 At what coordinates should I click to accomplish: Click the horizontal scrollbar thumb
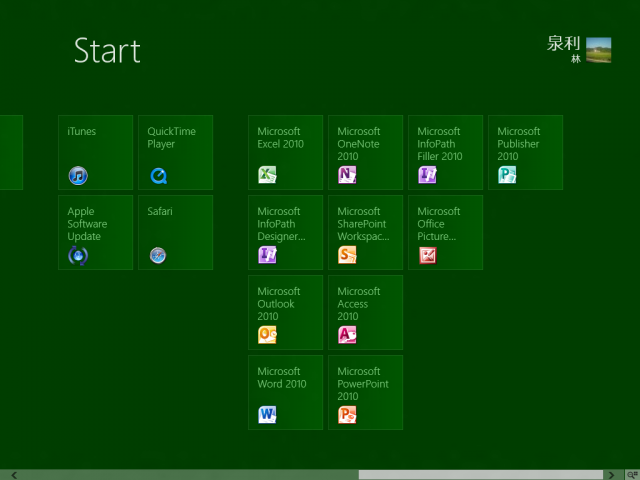480,475
